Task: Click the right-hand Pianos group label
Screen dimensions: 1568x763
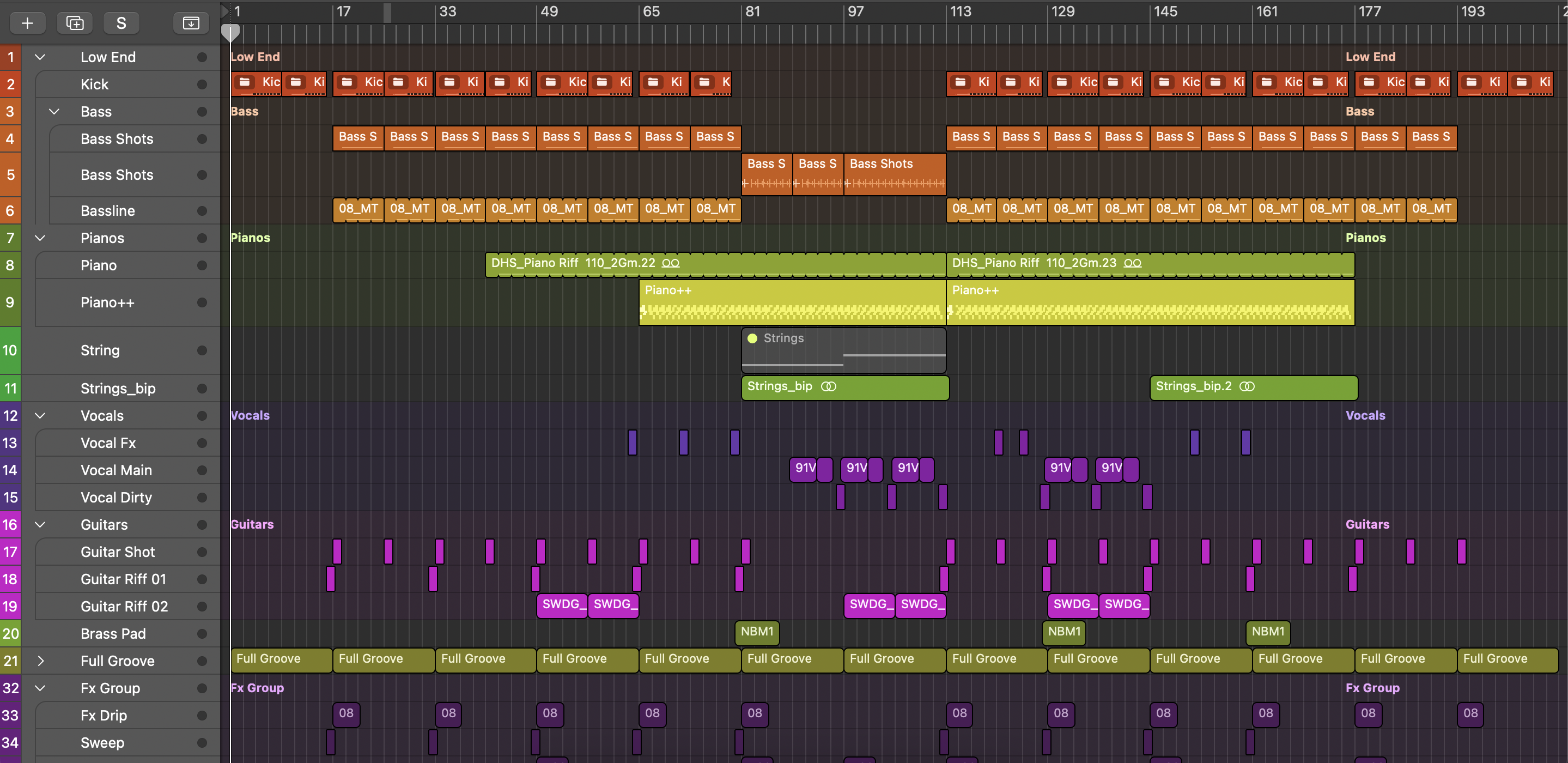Action: [x=1365, y=238]
